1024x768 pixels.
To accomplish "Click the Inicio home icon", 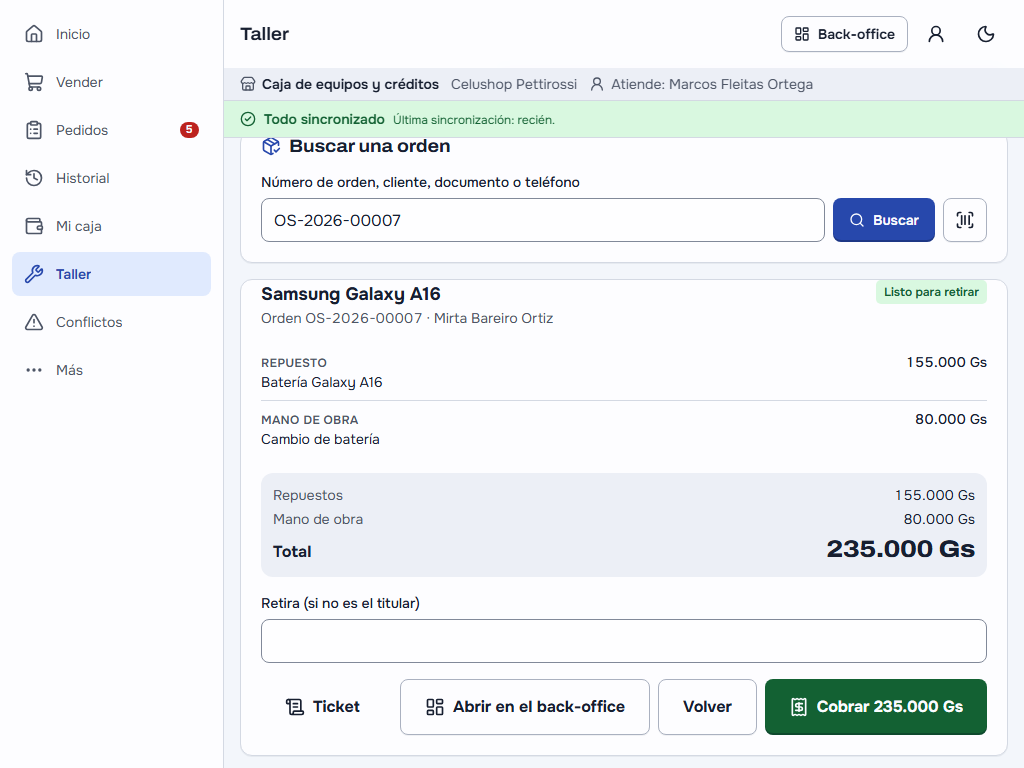I will [x=34, y=34].
